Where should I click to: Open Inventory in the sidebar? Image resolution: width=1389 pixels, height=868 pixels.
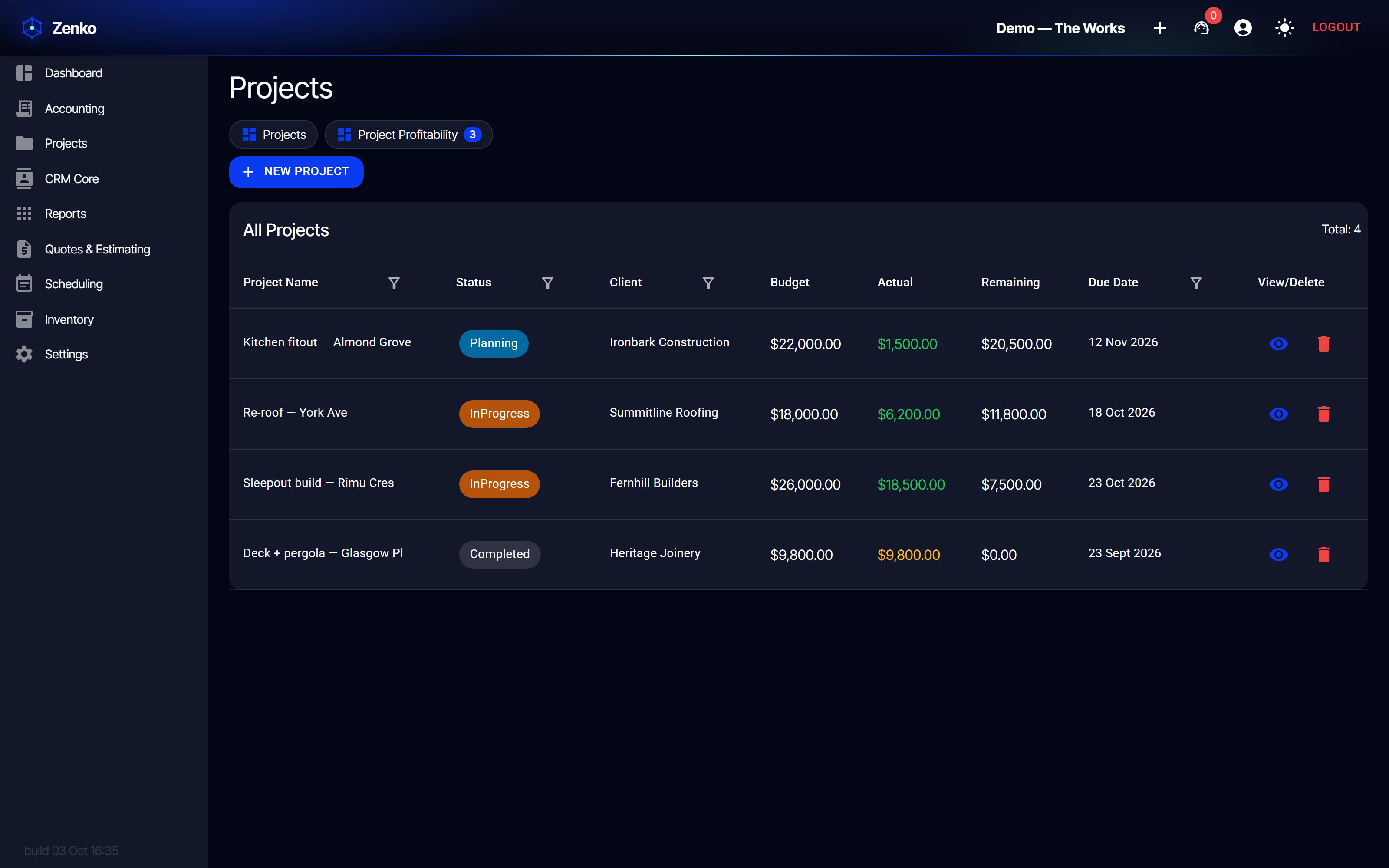pos(104,320)
